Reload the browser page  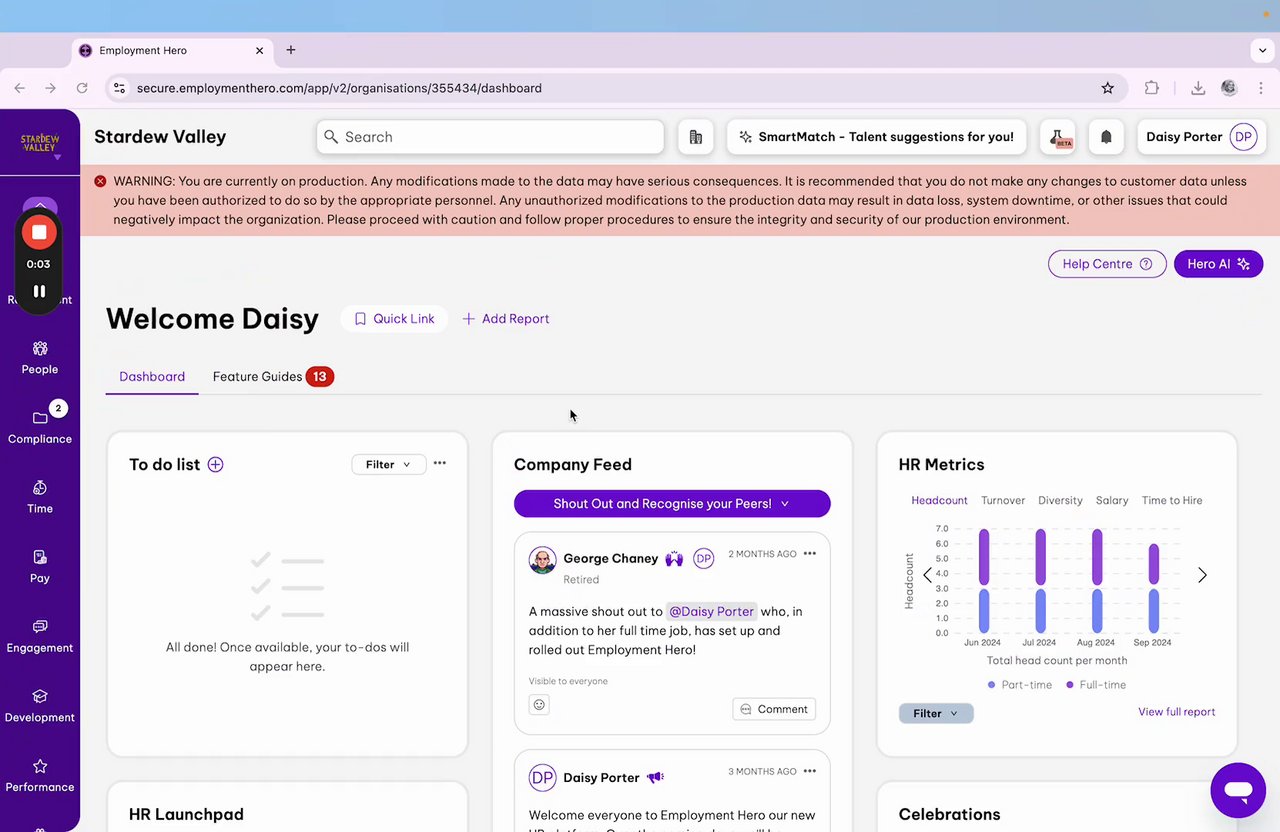tap(82, 88)
